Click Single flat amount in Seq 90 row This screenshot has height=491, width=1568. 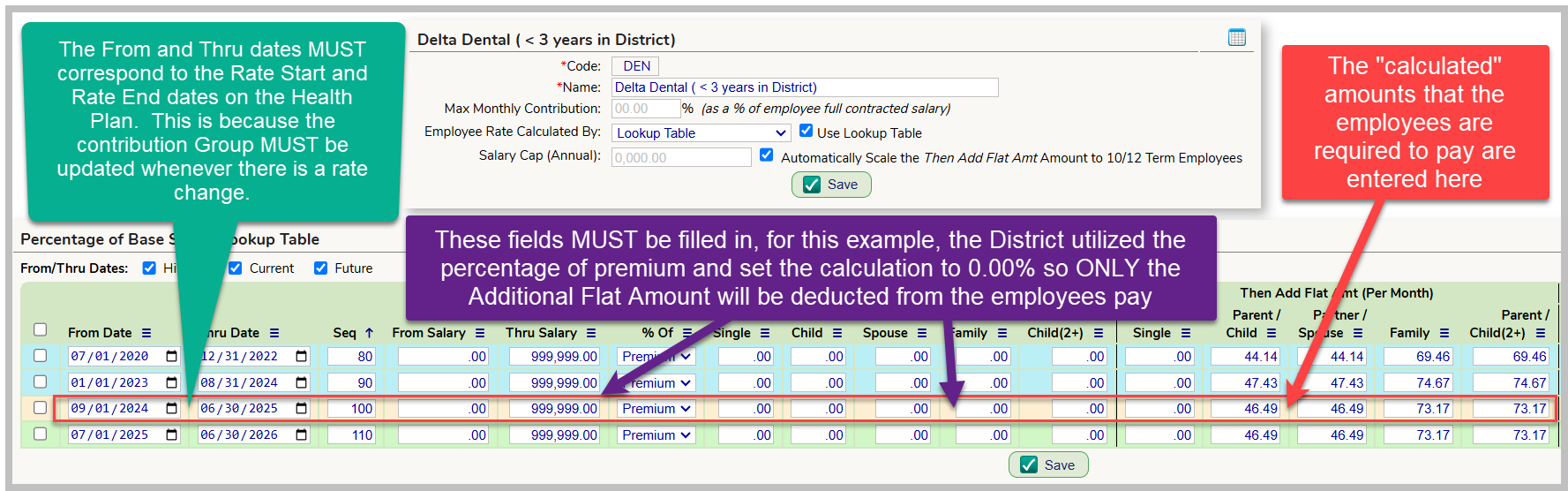1161,382
